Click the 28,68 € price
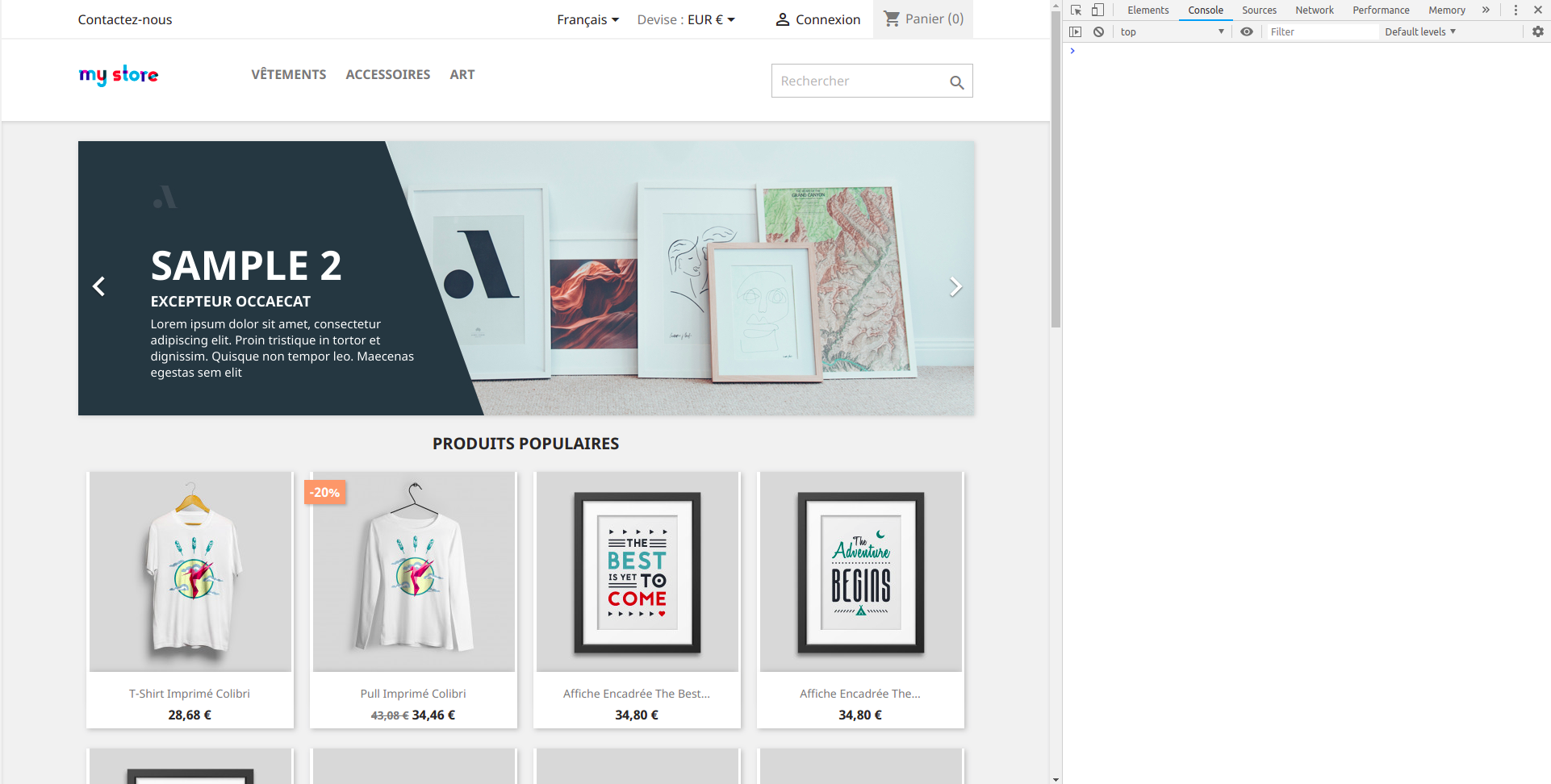1551x784 pixels. point(190,715)
